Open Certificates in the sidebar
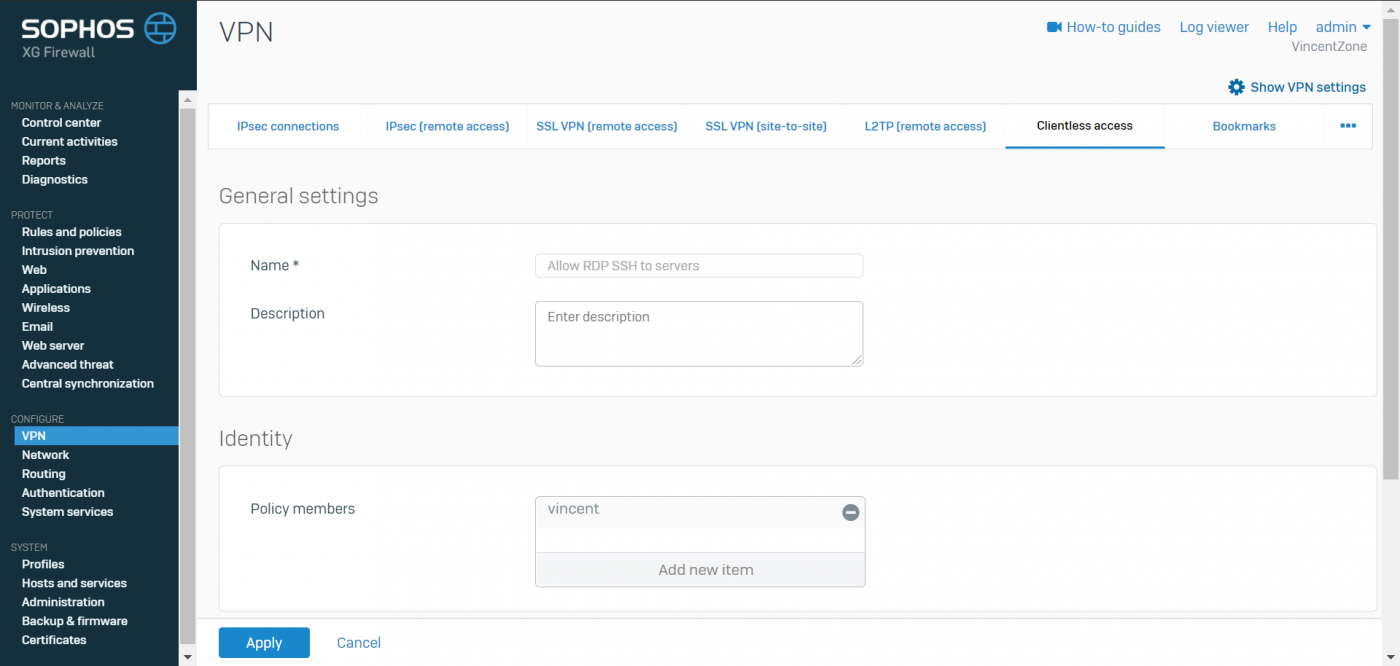Screen dimensions: 1400x666 [x=54, y=641]
